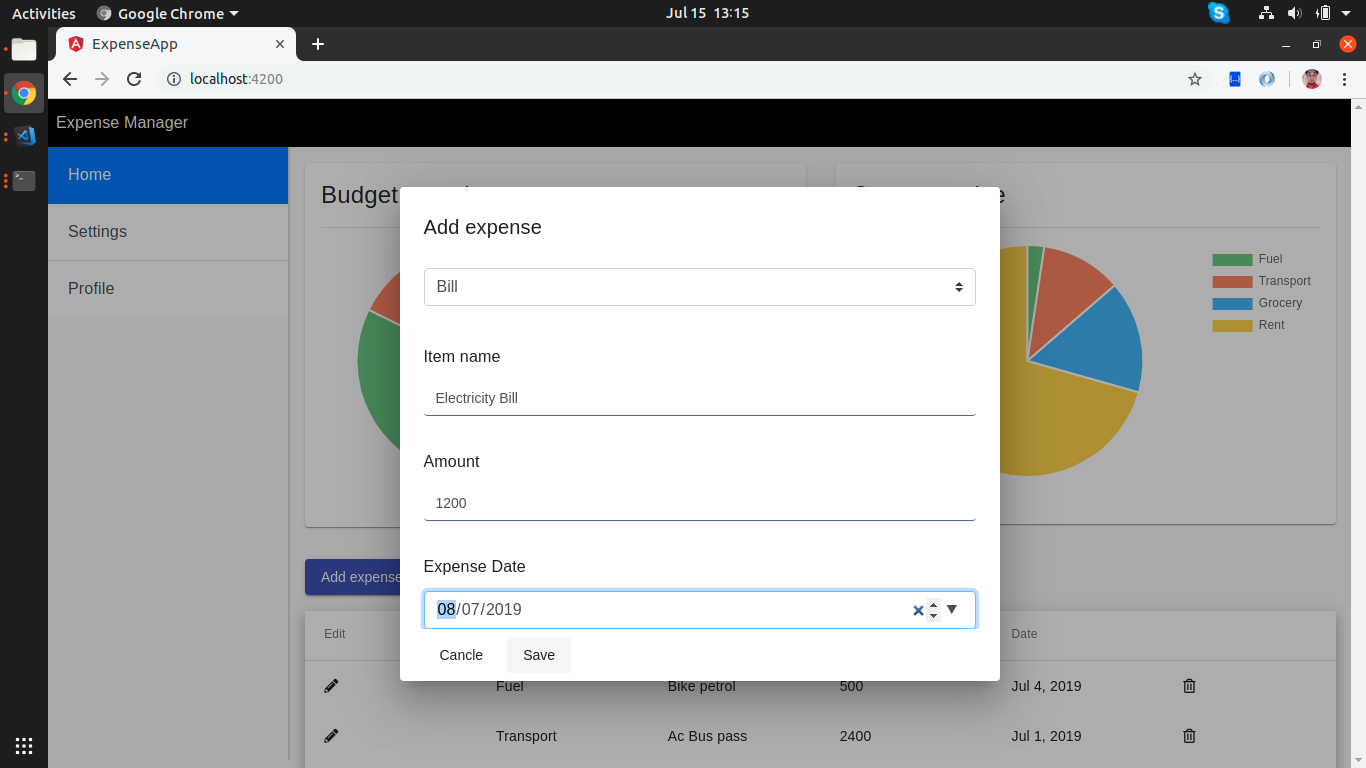Open Skype from the system tray
This screenshot has width=1366, height=768.
click(1218, 13)
